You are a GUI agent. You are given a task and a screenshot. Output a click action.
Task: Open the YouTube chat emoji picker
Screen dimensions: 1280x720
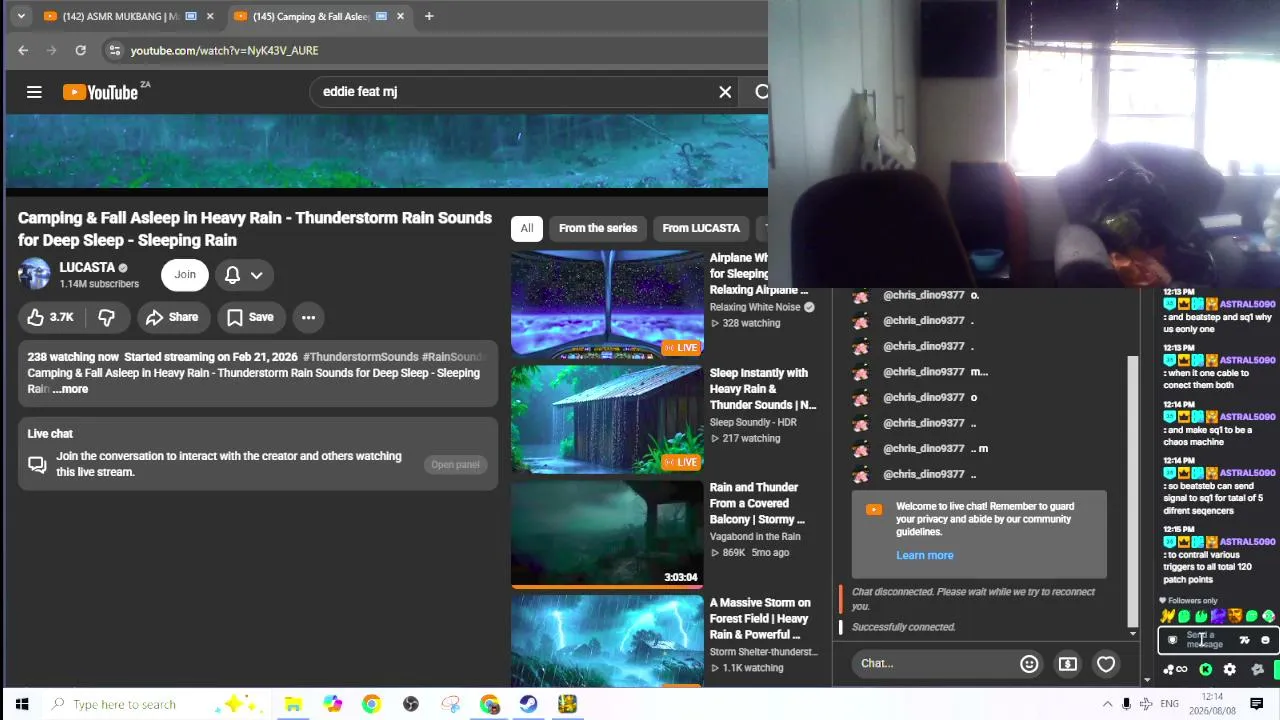pos(1029,664)
